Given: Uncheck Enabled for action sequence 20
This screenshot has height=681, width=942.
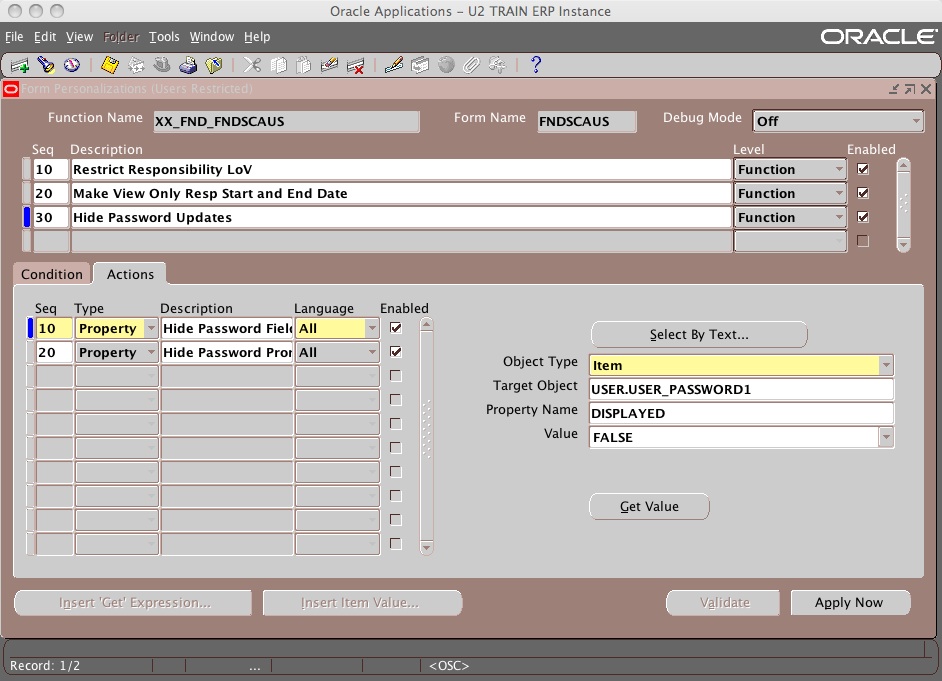Looking at the screenshot, I should (x=396, y=352).
